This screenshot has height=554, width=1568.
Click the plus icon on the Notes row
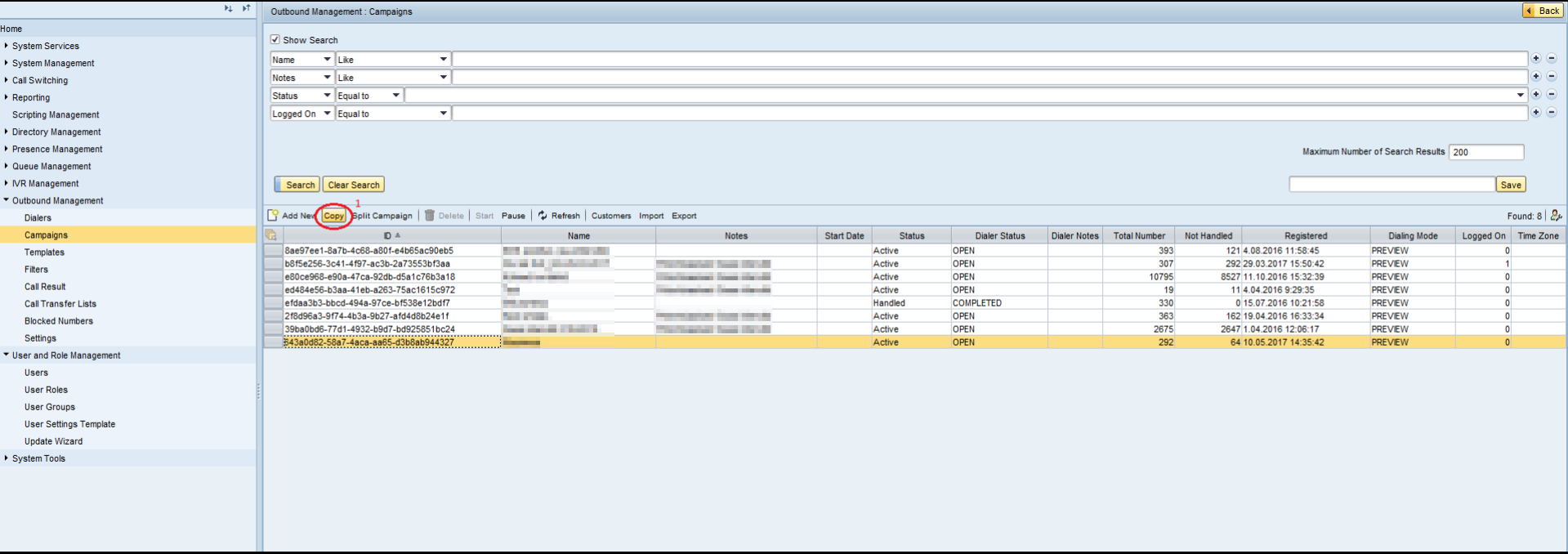(1536, 77)
